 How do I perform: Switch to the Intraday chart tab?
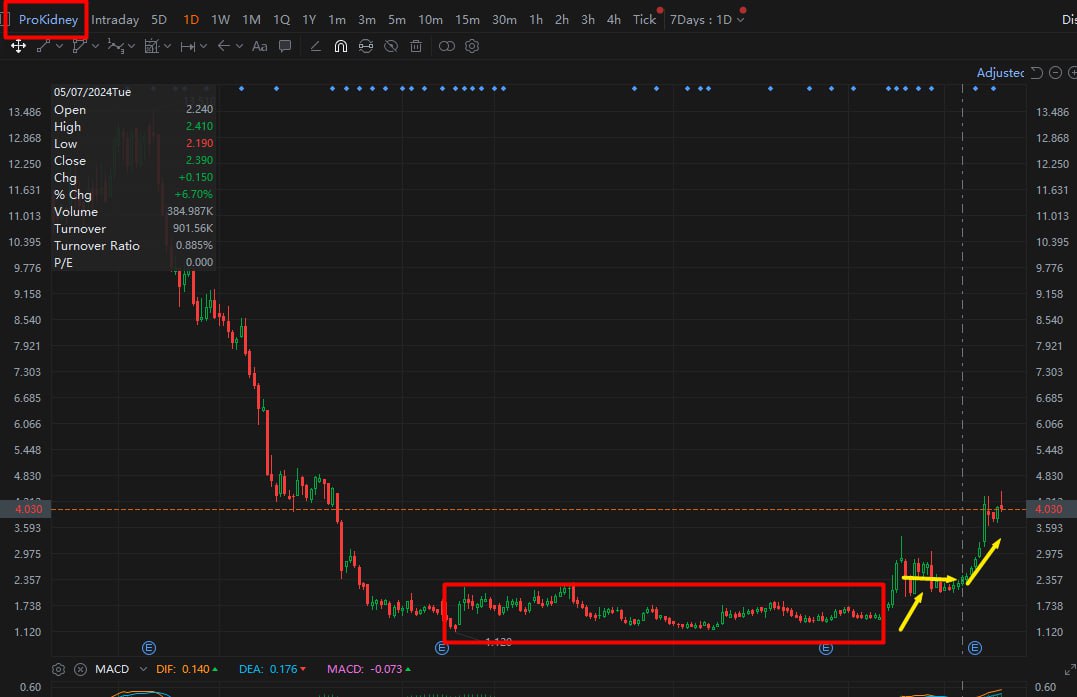pyautogui.click(x=115, y=19)
